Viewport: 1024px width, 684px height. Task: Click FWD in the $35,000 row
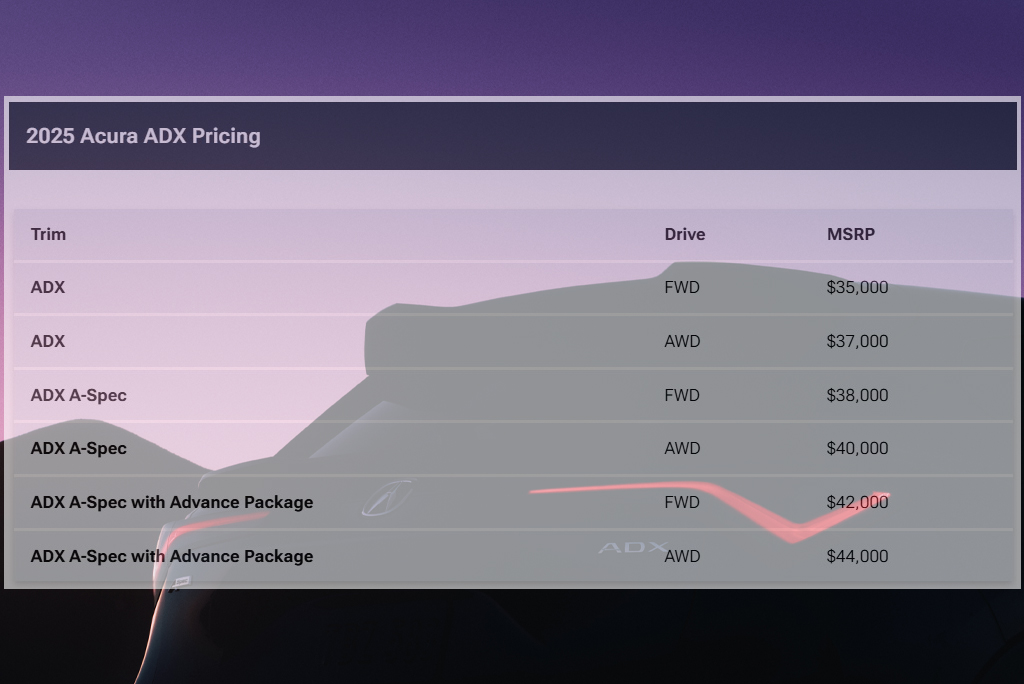point(682,288)
